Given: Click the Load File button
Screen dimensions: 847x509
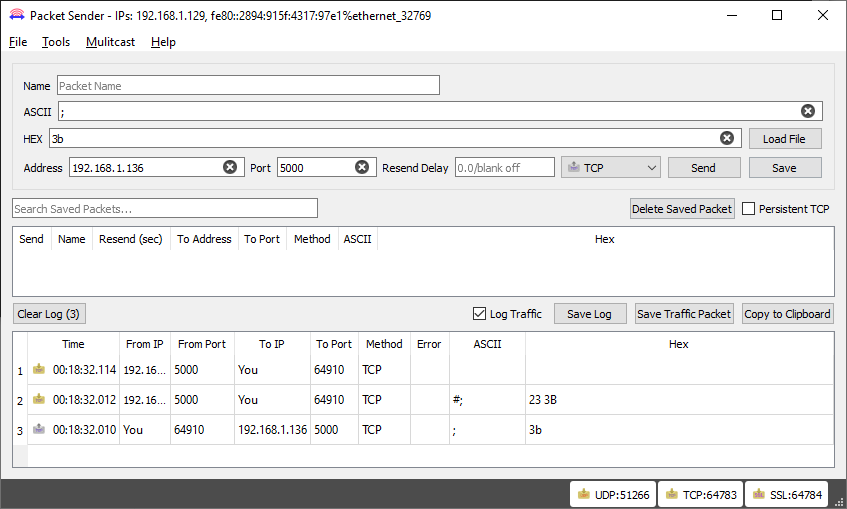Looking at the screenshot, I should click(785, 138).
